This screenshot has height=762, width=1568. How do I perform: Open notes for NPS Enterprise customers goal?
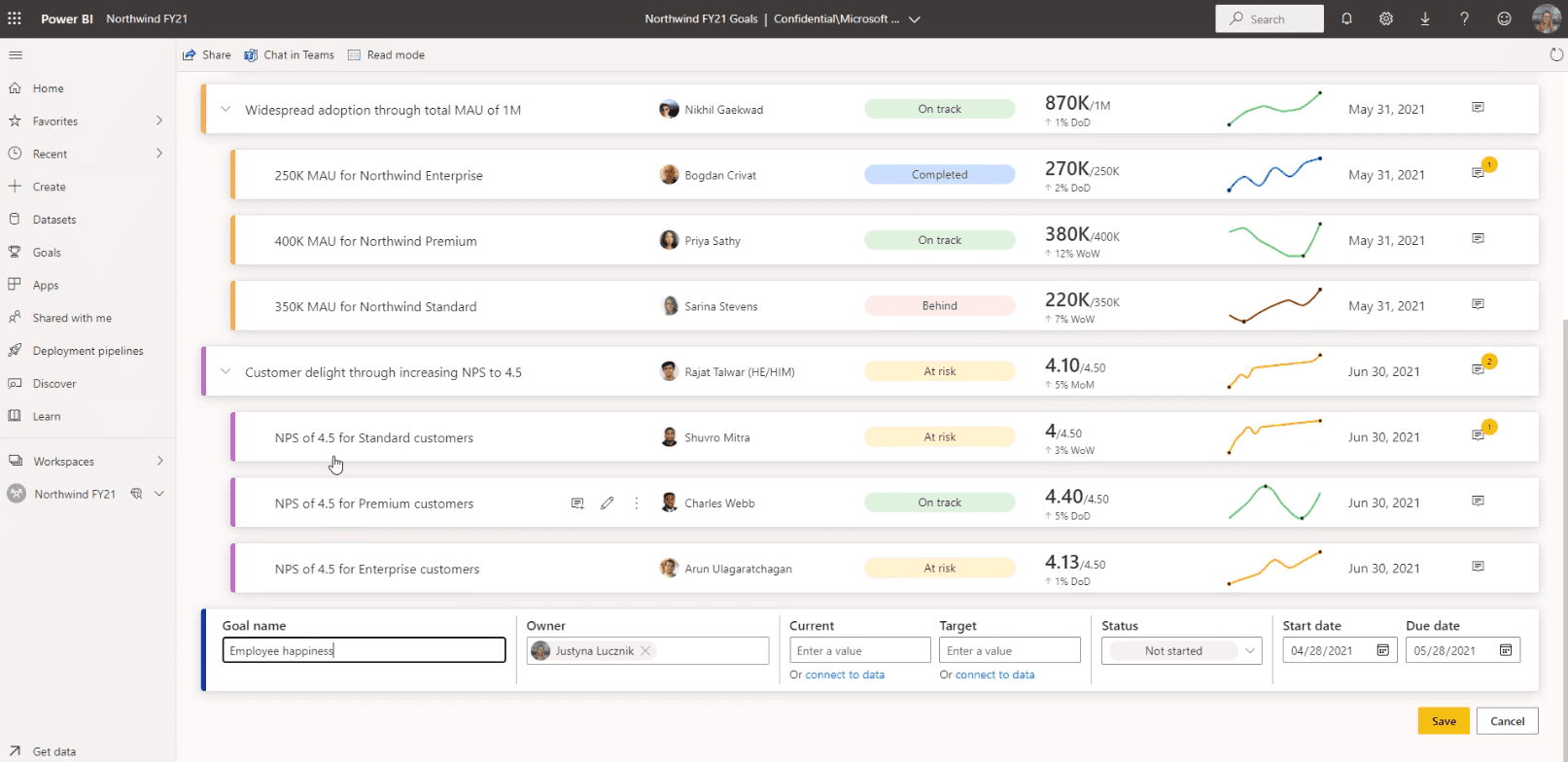[1478, 567]
